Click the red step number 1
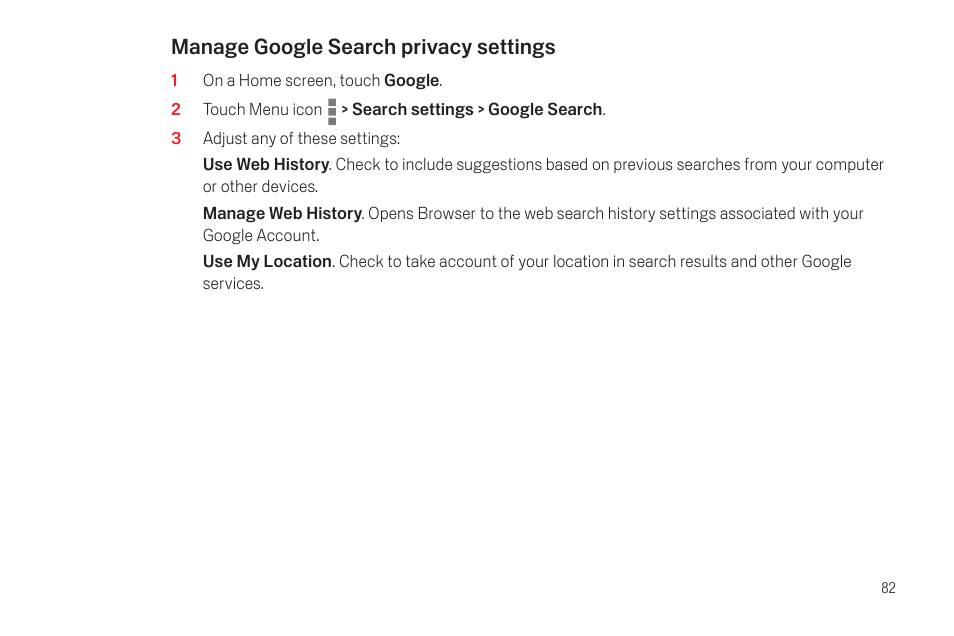Image resolution: width=954 pixels, height=636 pixels. (x=175, y=80)
